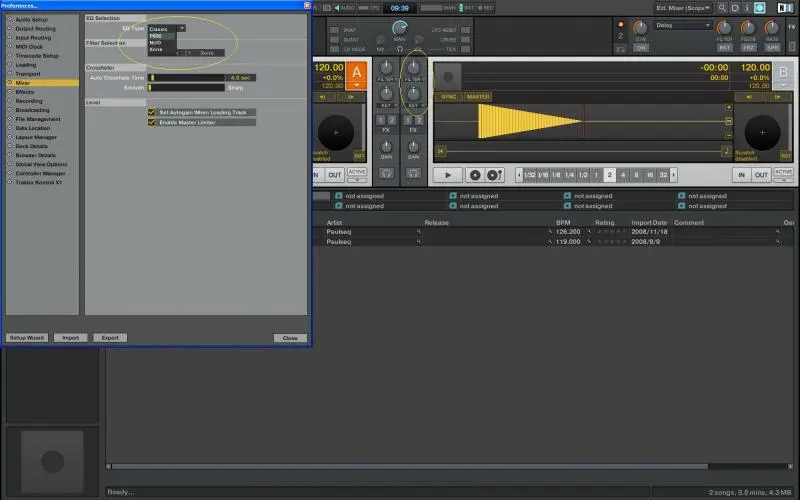Disable the Enable Master Limiter checkbox
Viewport: 800px width, 500px height.
pyautogui.click(x=152, y=122)
